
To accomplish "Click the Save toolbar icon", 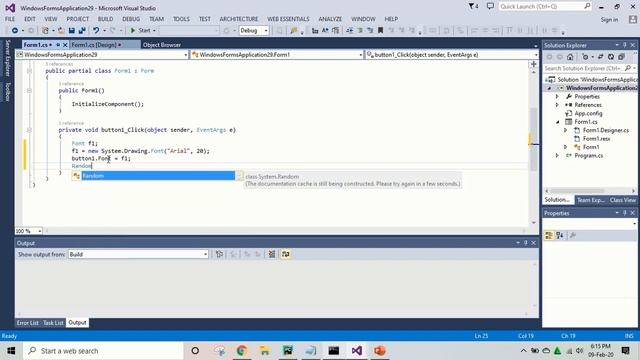I will click(x=72, y=31).
